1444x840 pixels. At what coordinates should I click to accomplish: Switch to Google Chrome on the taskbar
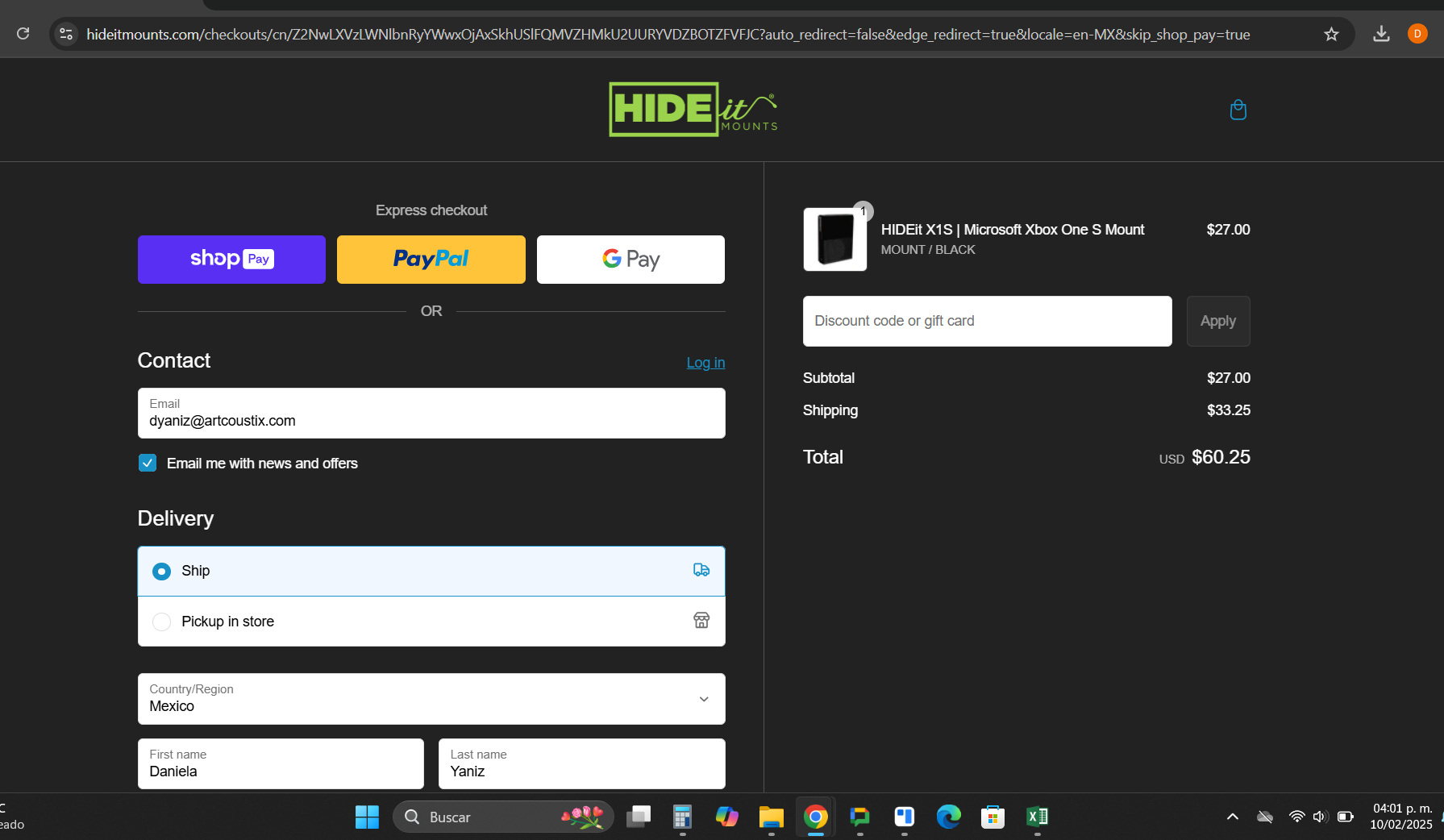tap(815, 817)
